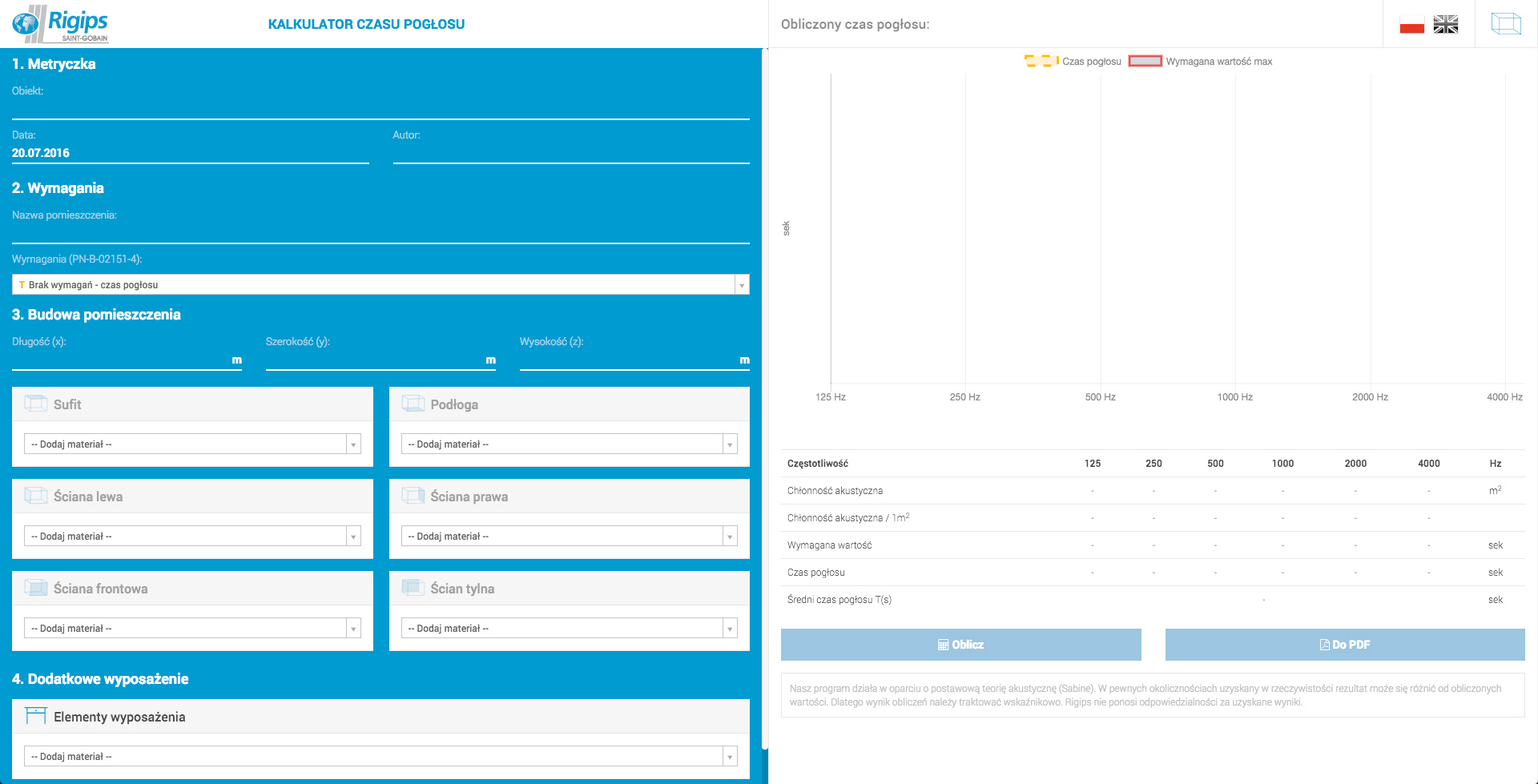Click the Ściana lewa wall icon
The height and width of the screenshot is (784, 1538).
coord(36,496)
